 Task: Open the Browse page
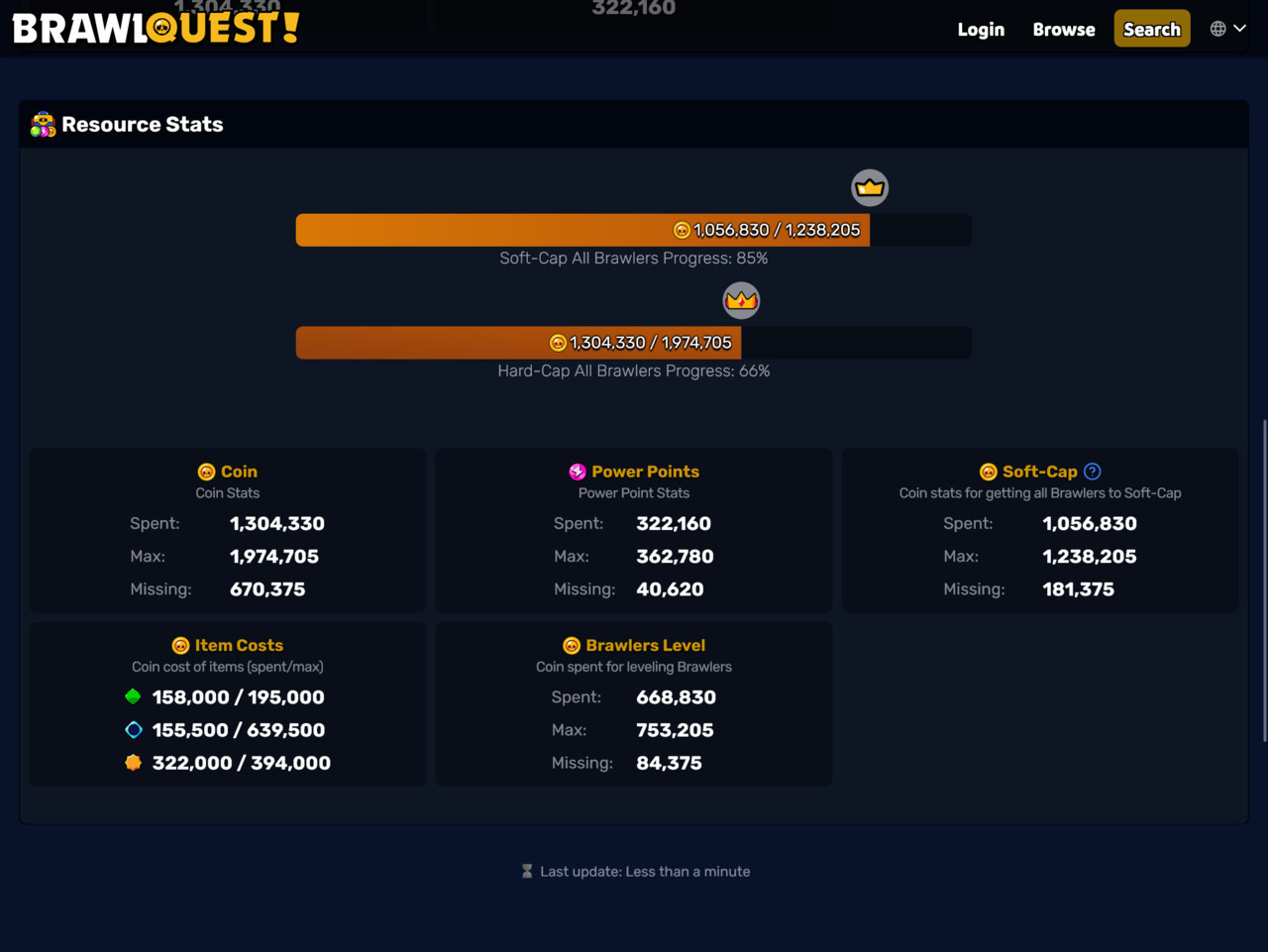click(1063, 29)
